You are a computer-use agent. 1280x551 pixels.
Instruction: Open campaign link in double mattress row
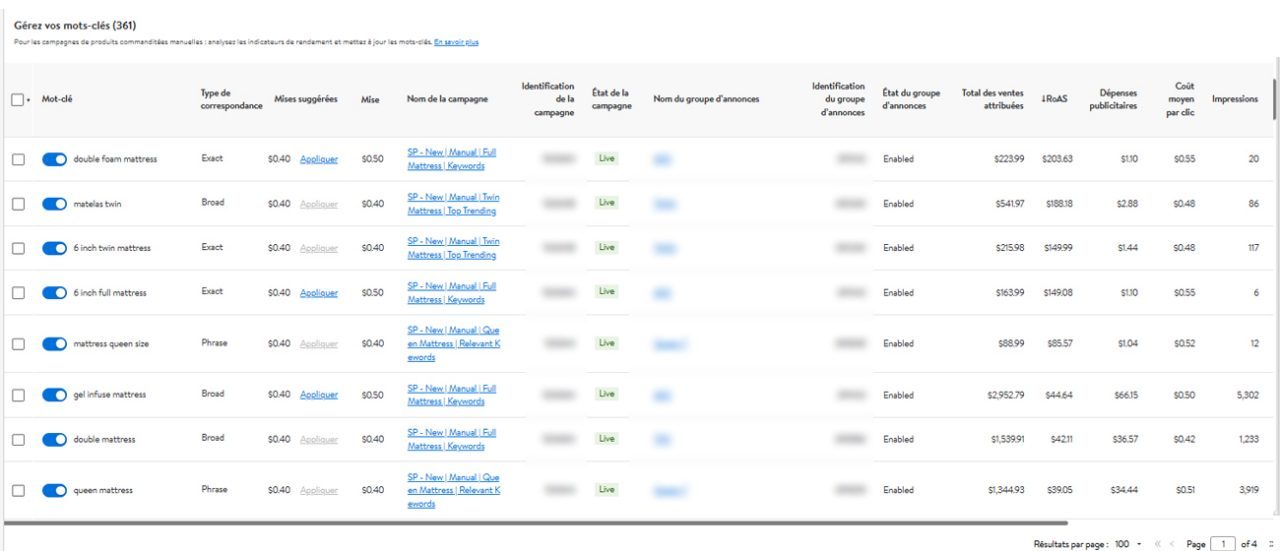(x=451, y=439)
